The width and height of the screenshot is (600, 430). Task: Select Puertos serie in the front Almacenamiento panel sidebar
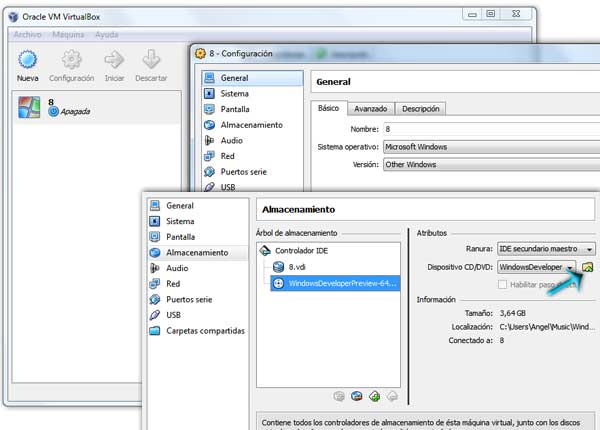point(198,300)
